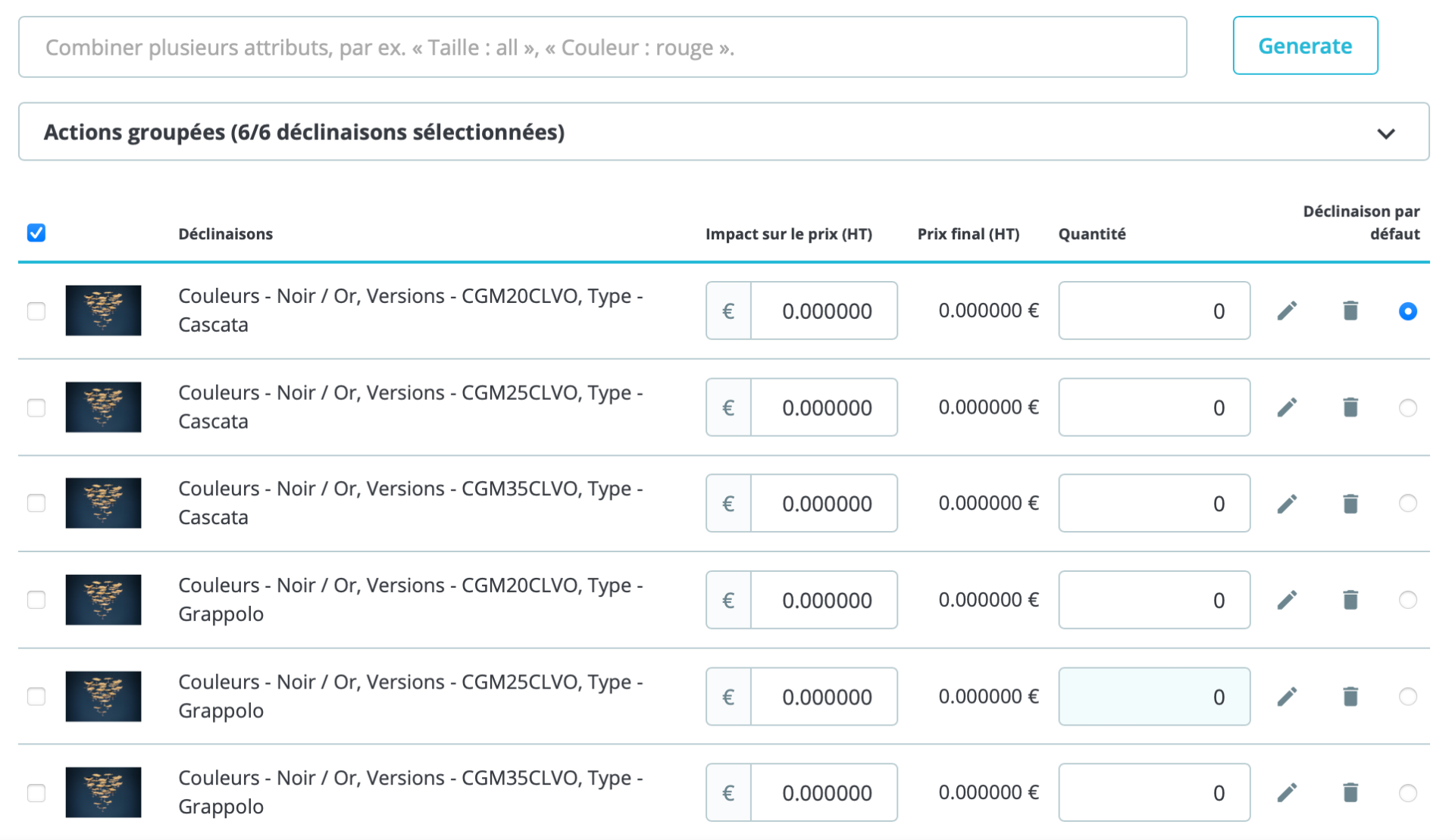Edit quantity for CGM35CLVO Cascata
The image size is (1455, 840).
pos(1154,504)
